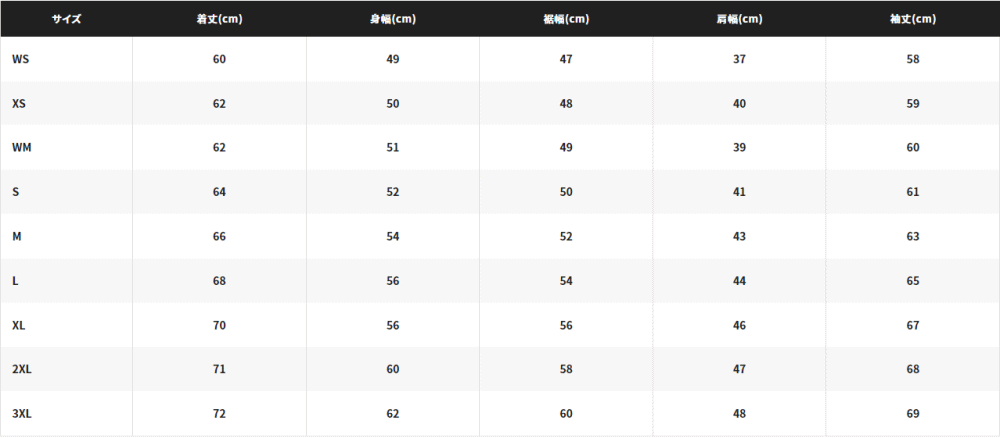Click the 3XL sleeve length value 69
This screenshot has height=438, width=1000.
tap(913, 414)
